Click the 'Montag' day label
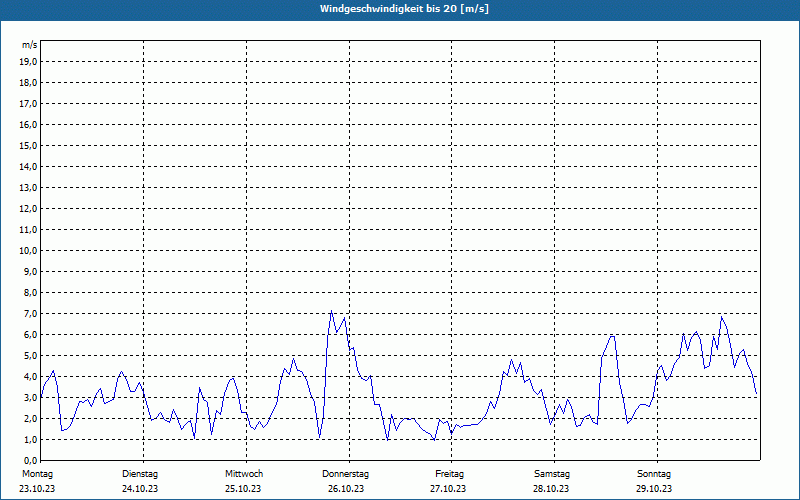Screen dimensions: 800x500 coord(37,474)
